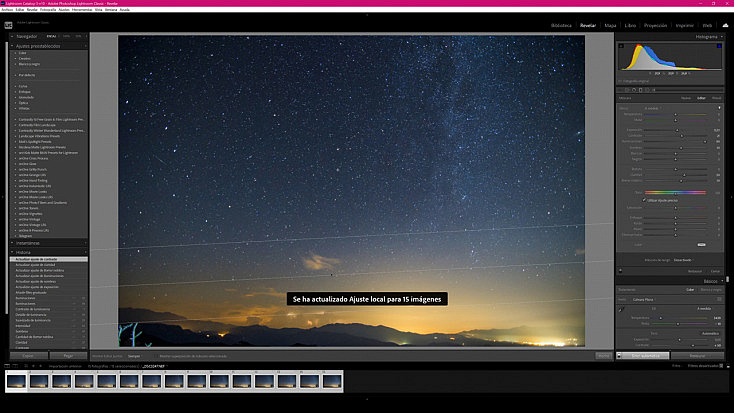Click Automático tone button
The width and height of the screenshot is (734, 413).
coord(710,333)
